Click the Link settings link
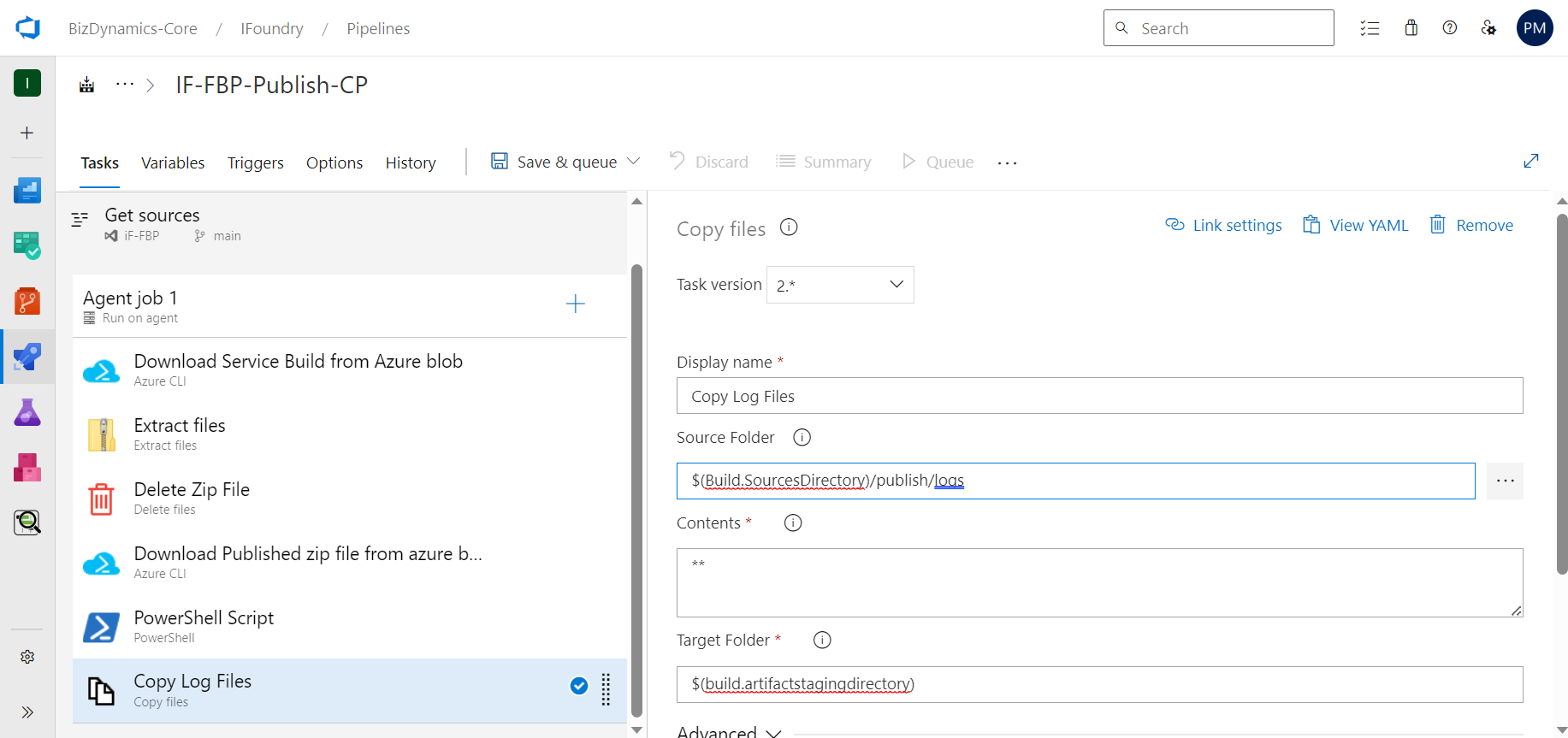The width and height of the screenshot is (1568, 738). (x=1223, y=225)
